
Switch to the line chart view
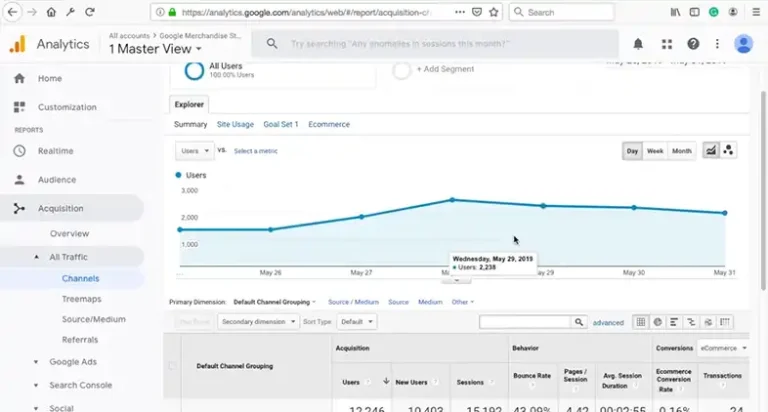coord(711,150)
